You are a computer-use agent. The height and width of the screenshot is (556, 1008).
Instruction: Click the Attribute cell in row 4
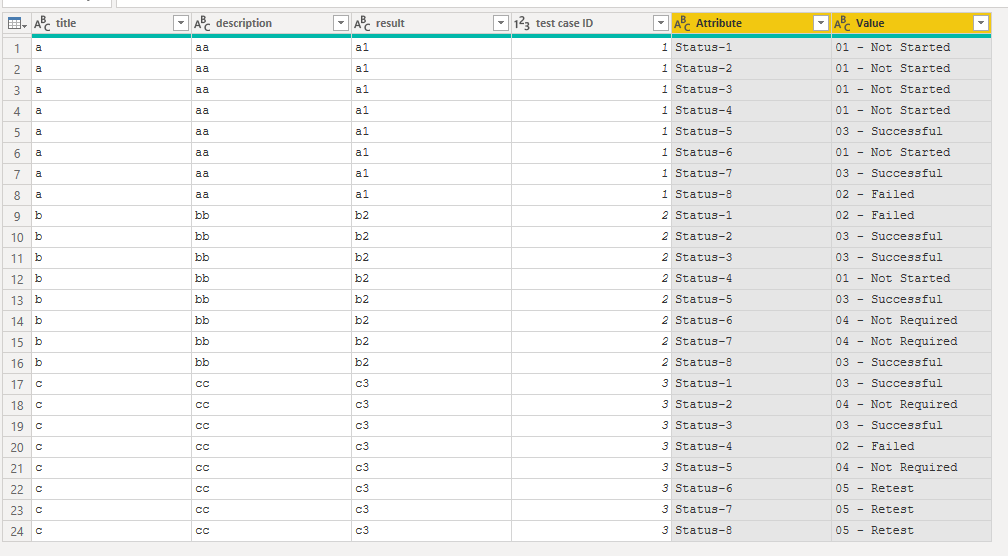(x=752, y=111)
